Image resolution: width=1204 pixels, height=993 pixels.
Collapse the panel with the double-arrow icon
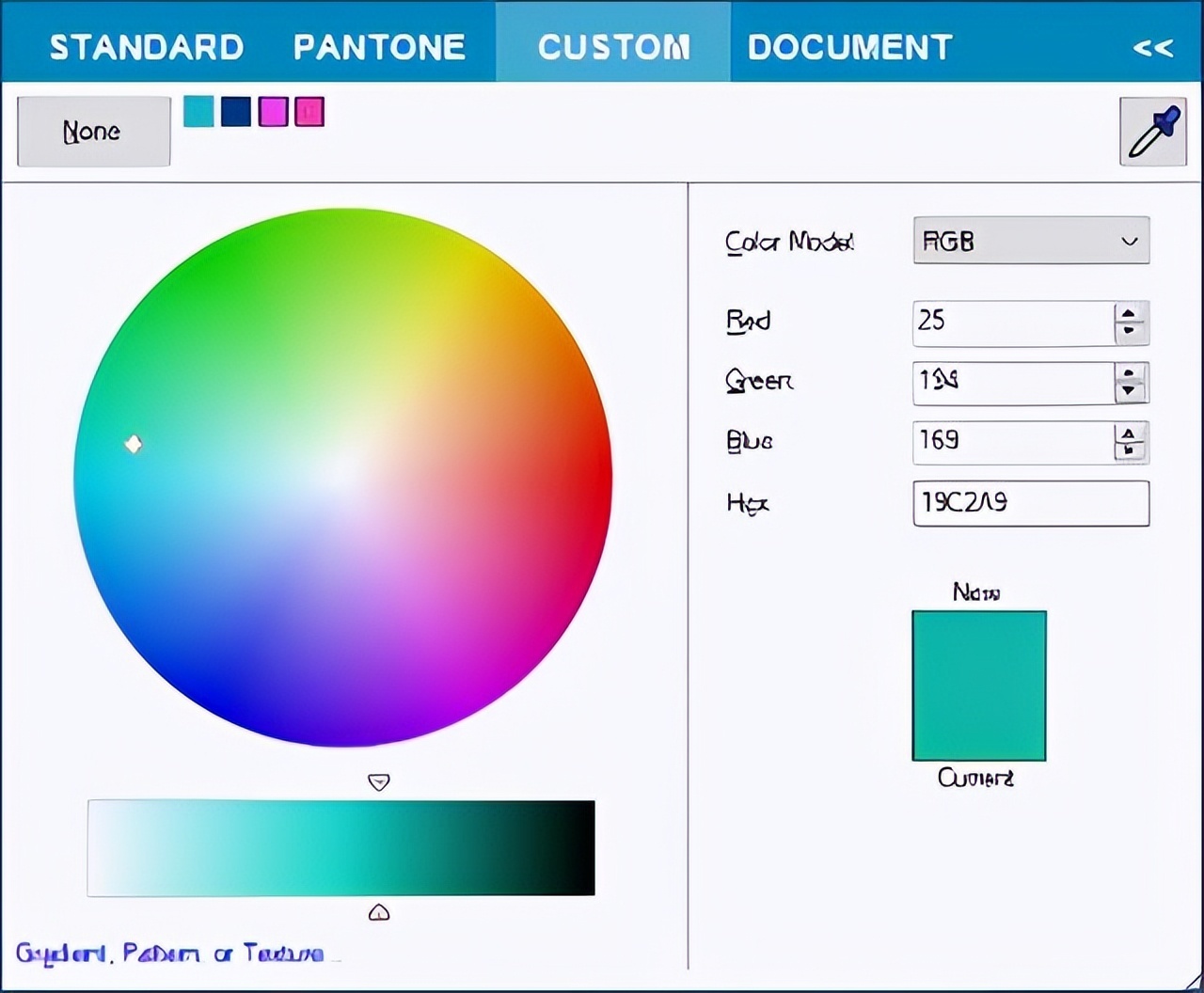click(x=1152, y=47)
